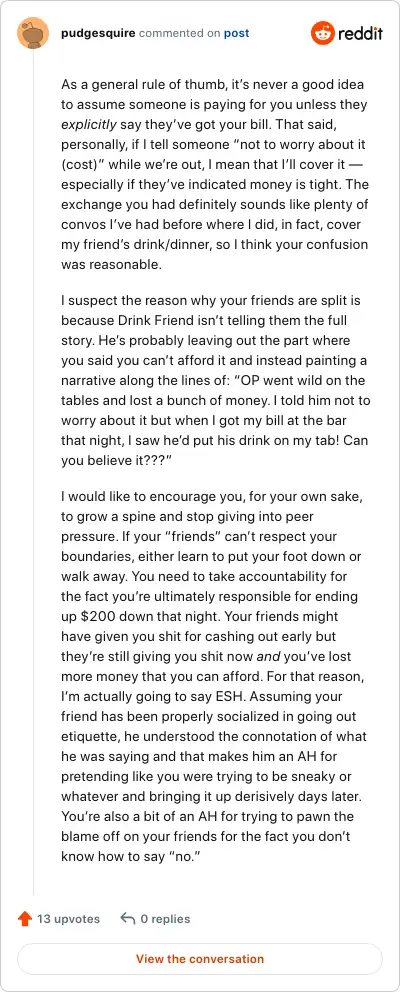Open pudgesquire's avatar profile picture
Viewport: 400px width, 992px height.
tap(33, 33)
